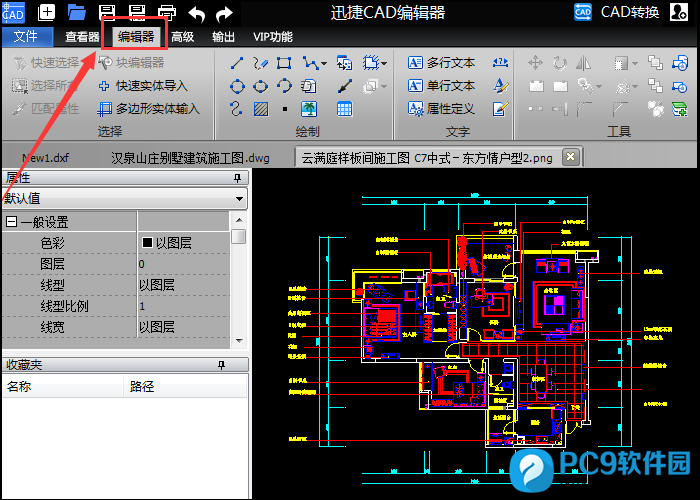Click the 色彩 black color swatch

tap(147, 242)
